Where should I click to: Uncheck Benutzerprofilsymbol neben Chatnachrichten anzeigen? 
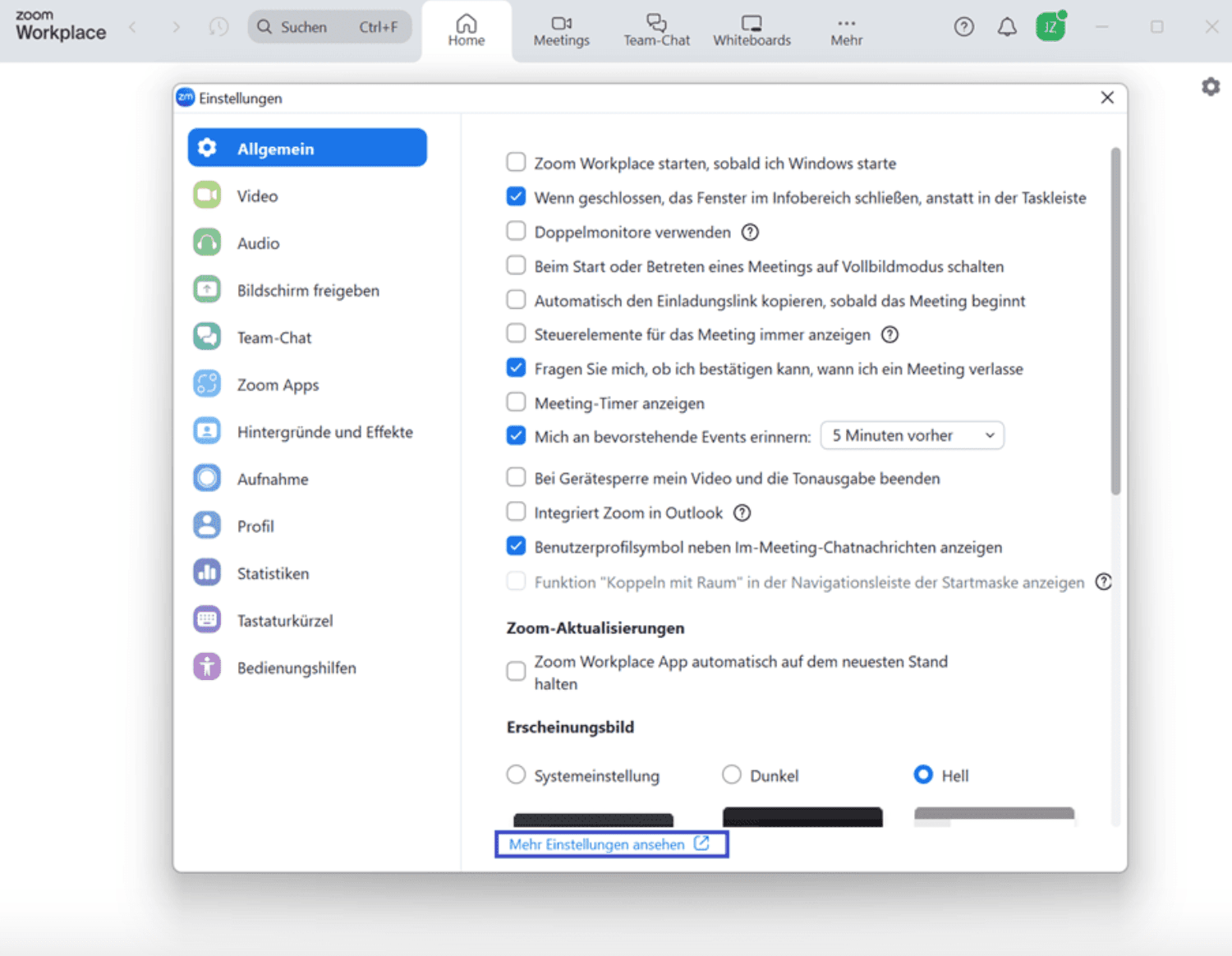[x=516, y=546]
